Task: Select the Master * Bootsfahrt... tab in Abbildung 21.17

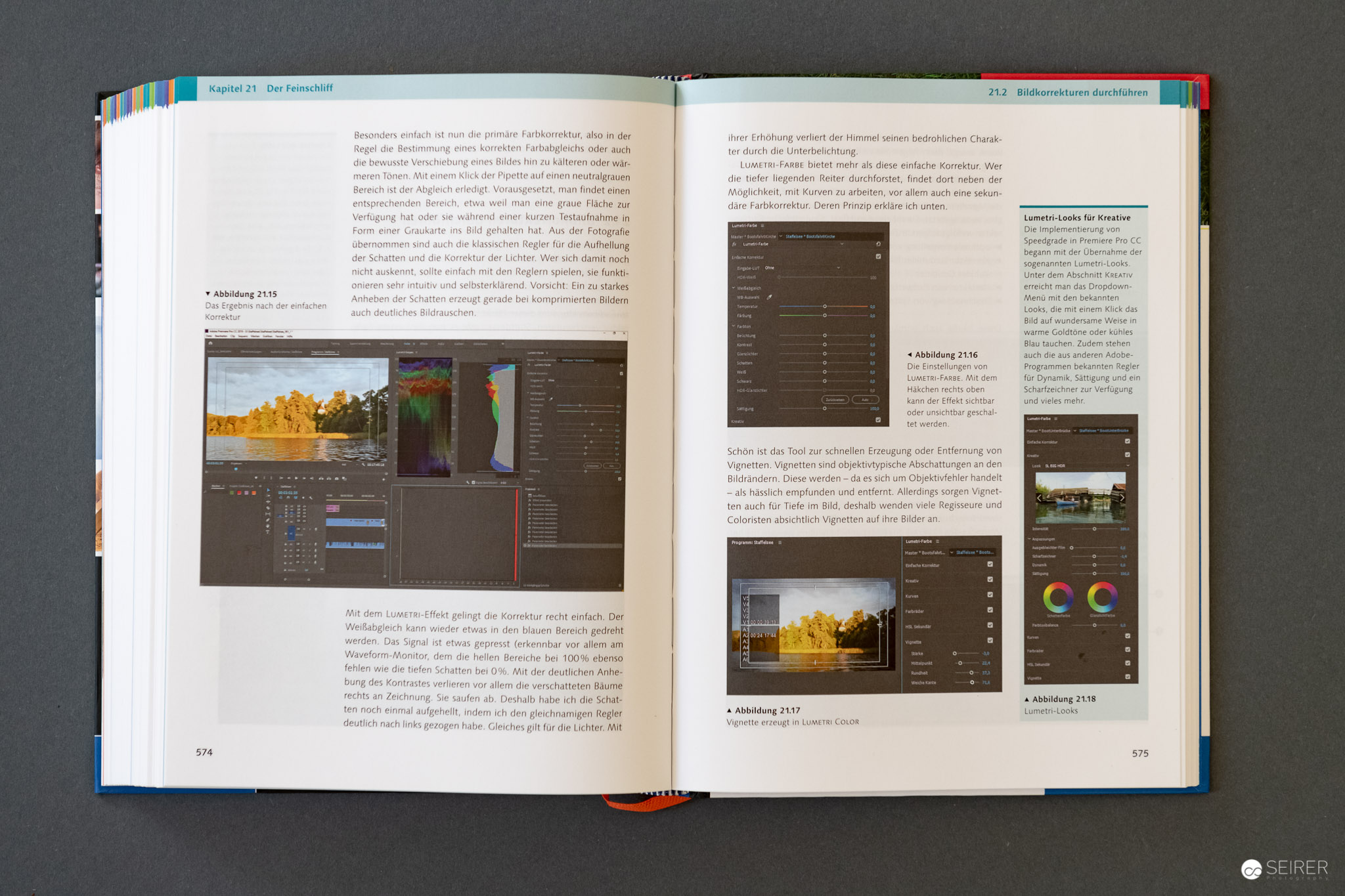Action: click(x=925, y=553)
